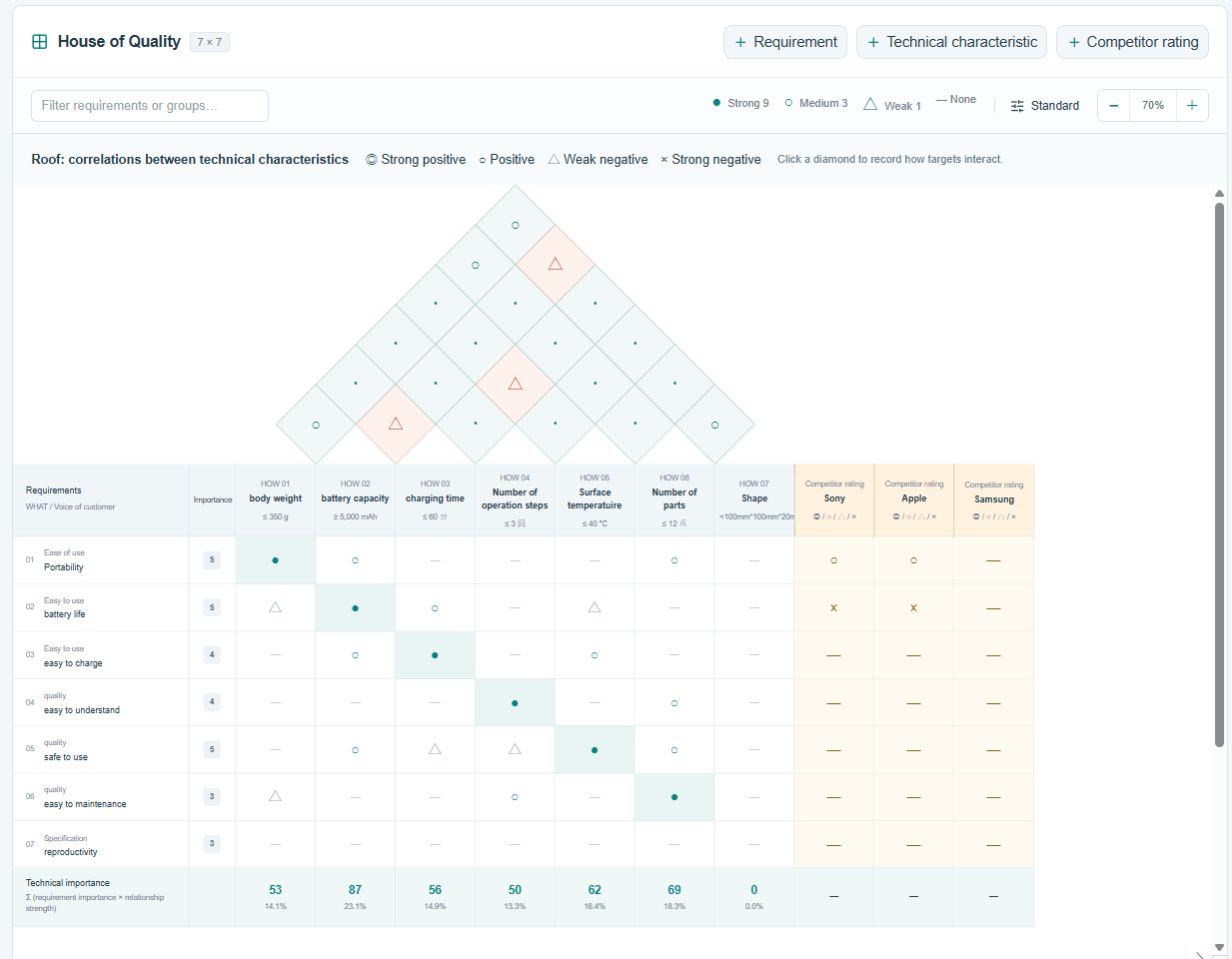Click weak negative roof diamond for battery capacity and charging time

pos(396,425)
